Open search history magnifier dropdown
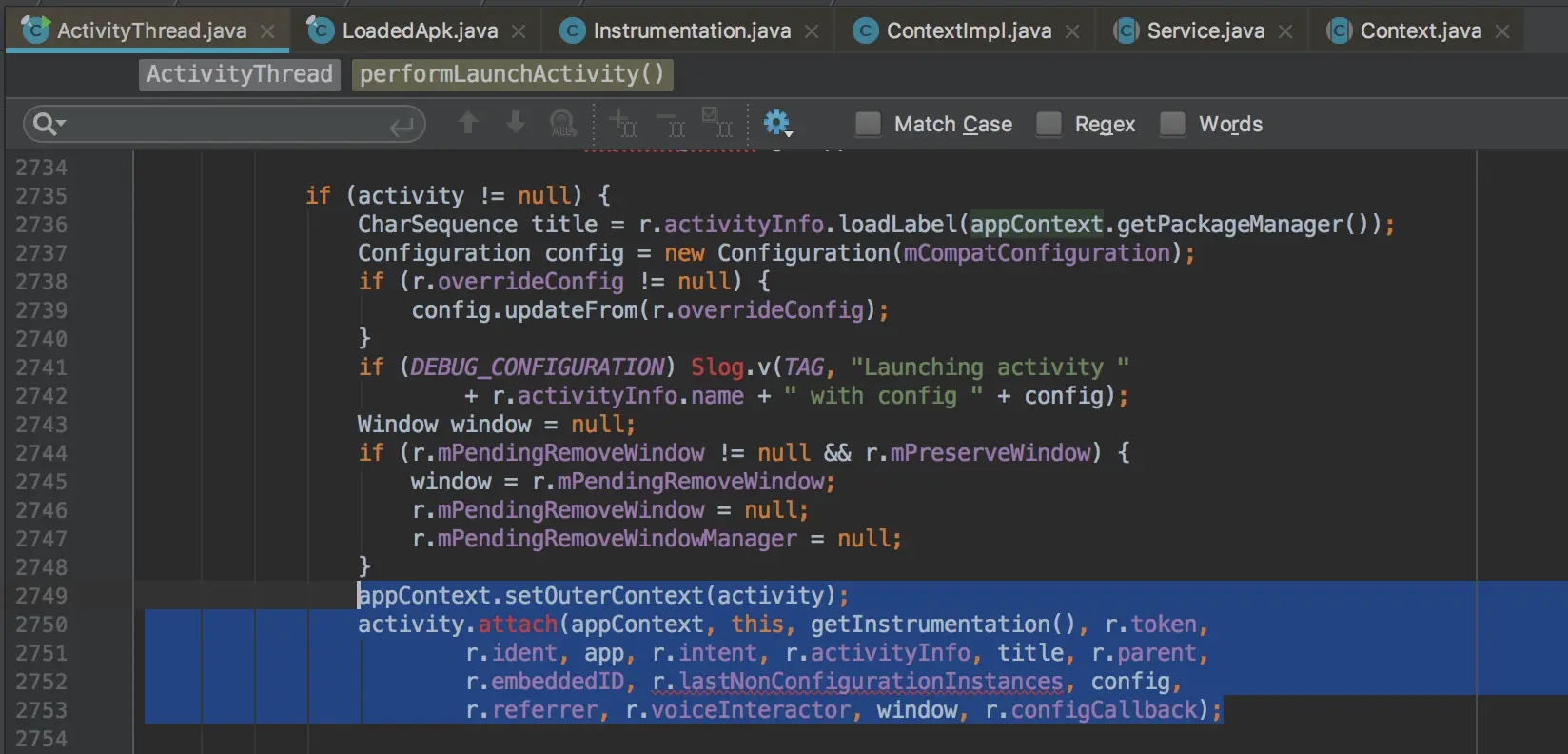The width and height of the screenshot is (1568, 754). (x=49, y=124)
